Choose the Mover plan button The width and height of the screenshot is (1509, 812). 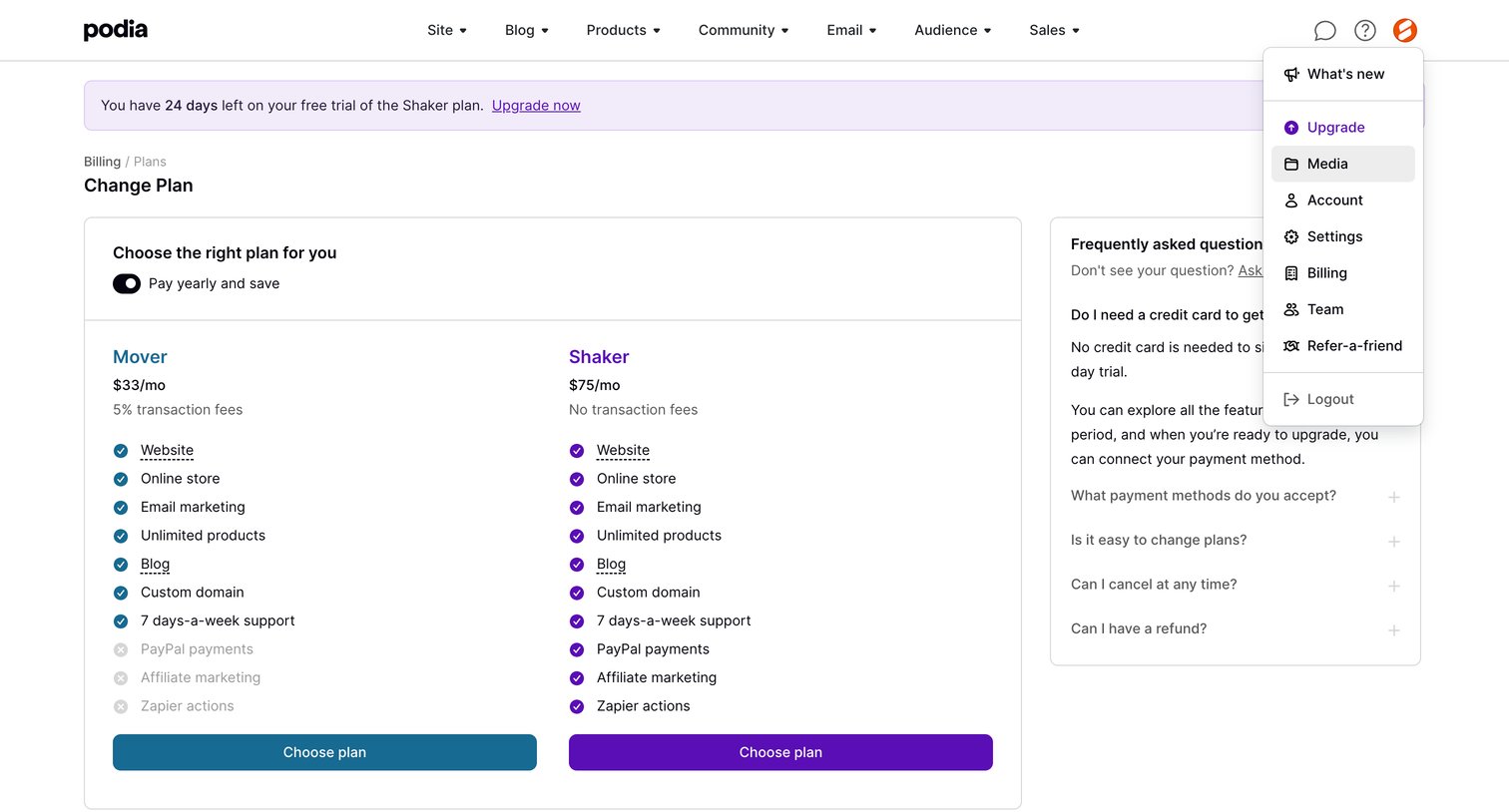tap(324, 752)
